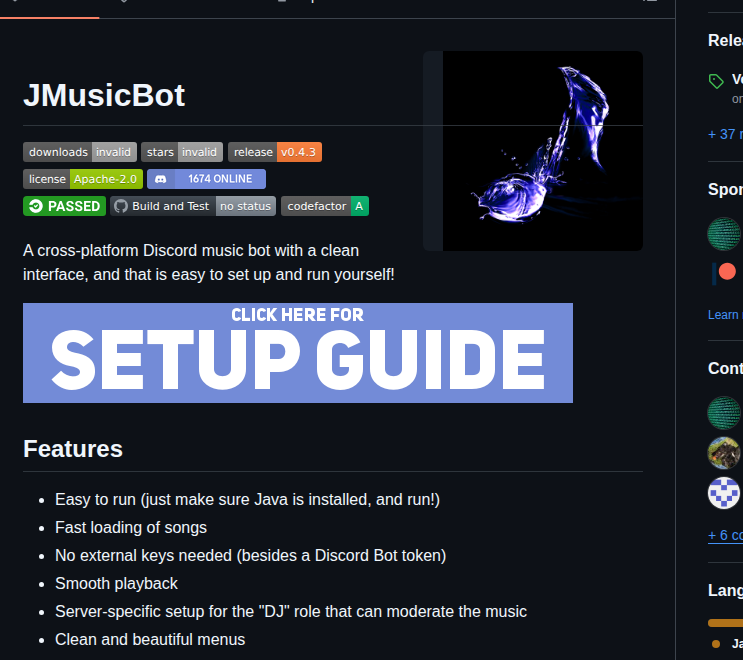Open the Learn more sponsoring link
Screen dimensions: 743x660
[x=725, y=315]
